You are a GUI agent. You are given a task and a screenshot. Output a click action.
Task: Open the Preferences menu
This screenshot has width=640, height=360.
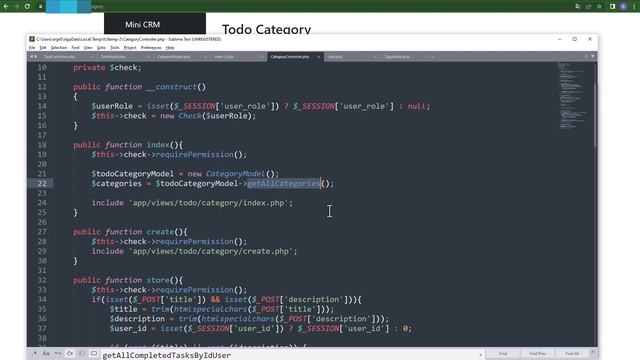point(151,48)
